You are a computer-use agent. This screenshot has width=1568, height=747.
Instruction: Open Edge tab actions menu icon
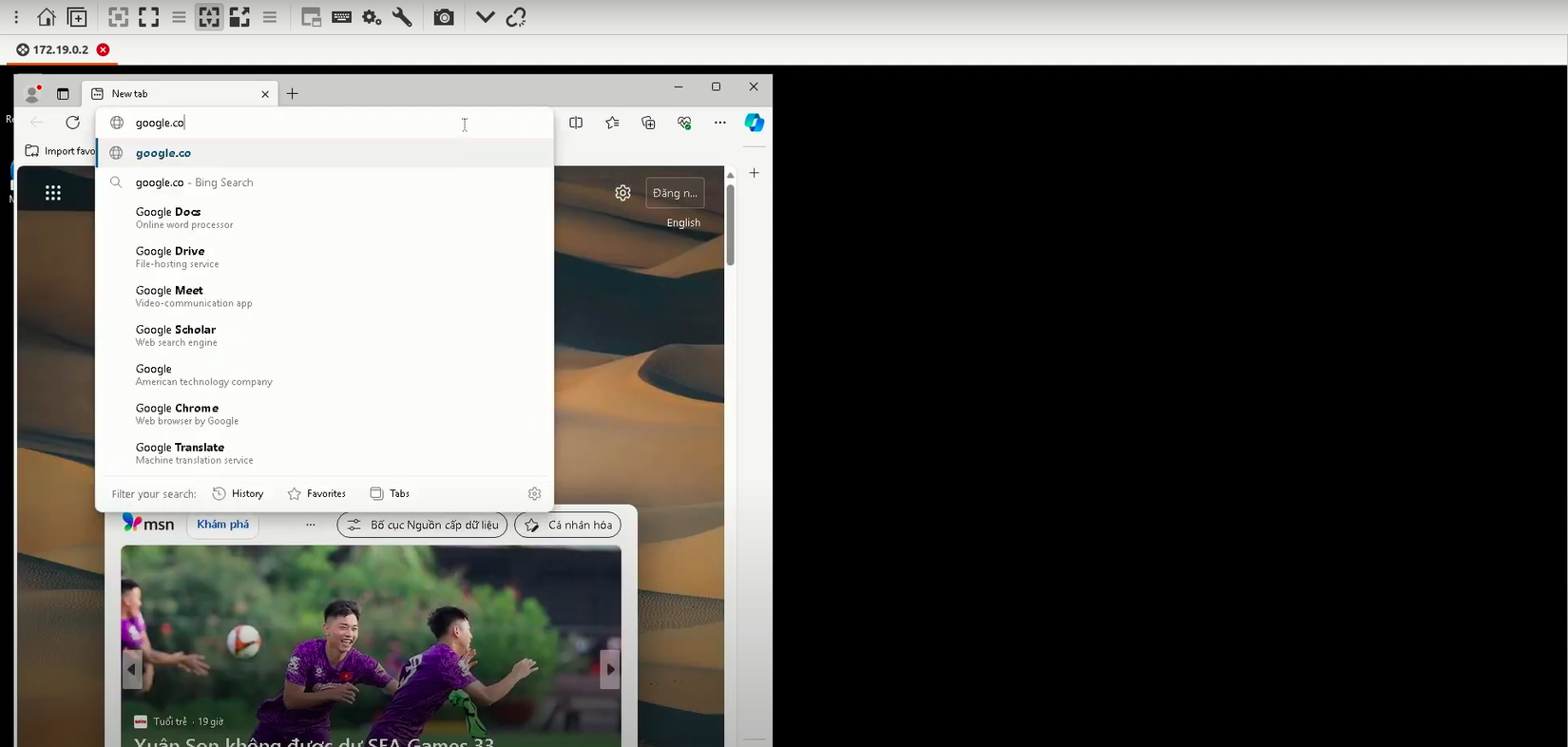(x=63, y=94)
